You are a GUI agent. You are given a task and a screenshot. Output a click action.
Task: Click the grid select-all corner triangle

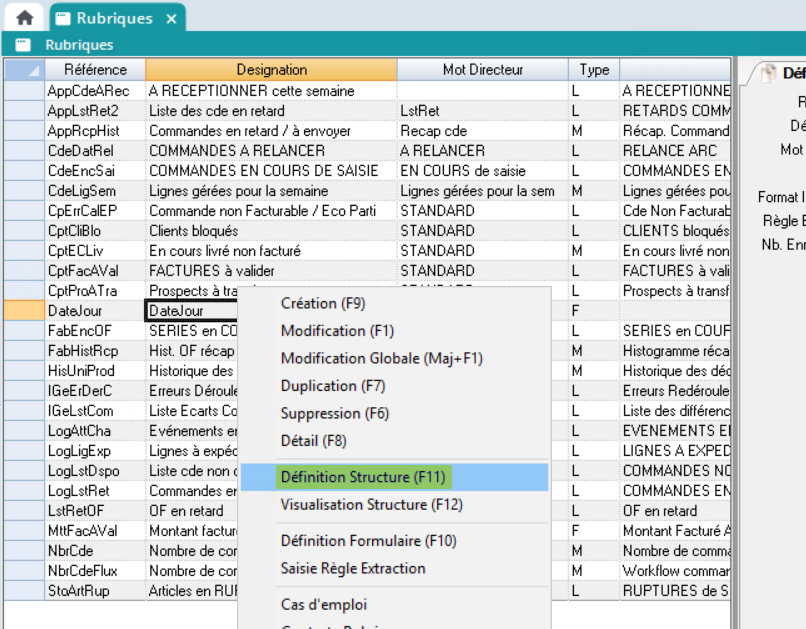click(24, 70)
